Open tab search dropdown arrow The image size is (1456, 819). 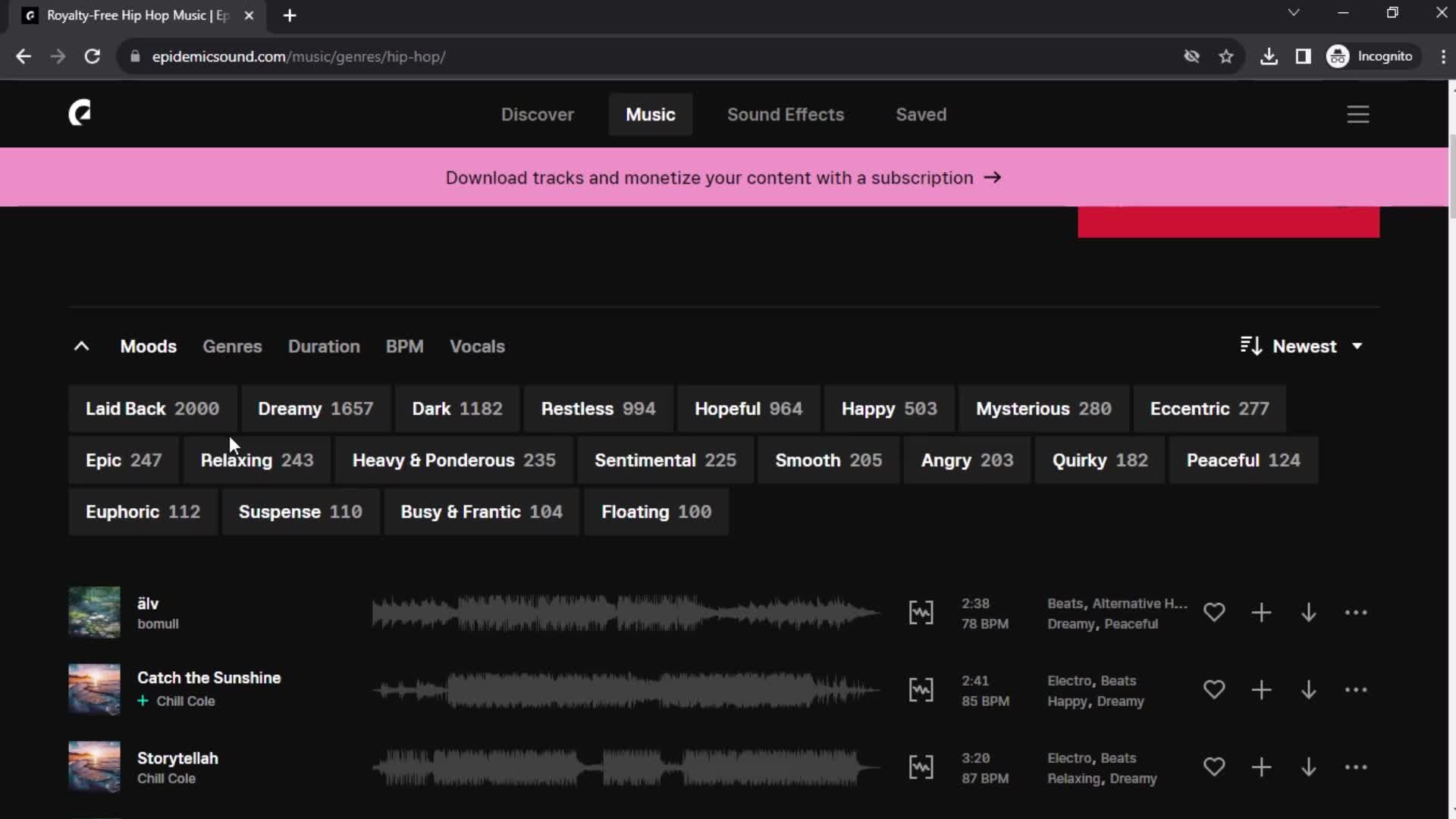pyautogui.click(x=1294, y=13)
